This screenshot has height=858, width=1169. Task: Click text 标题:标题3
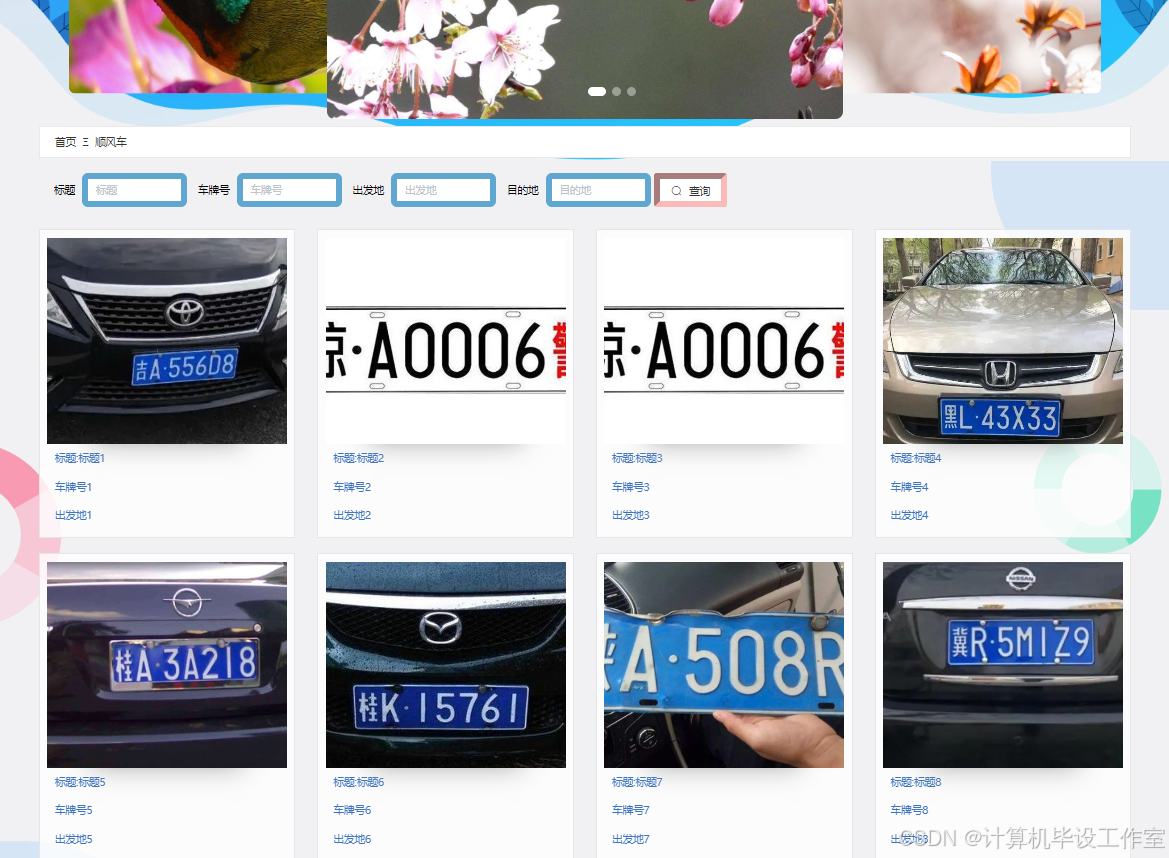637,458
